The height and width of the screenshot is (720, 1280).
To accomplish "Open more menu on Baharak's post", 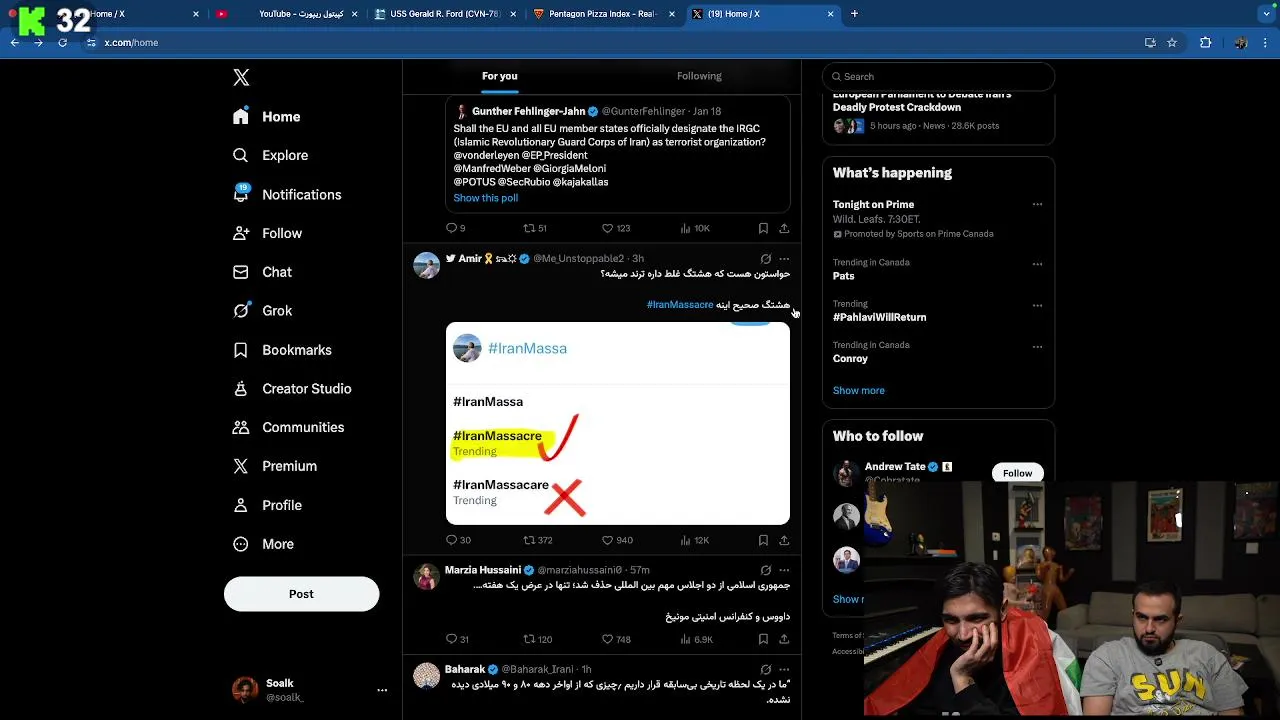I will 784,669.
